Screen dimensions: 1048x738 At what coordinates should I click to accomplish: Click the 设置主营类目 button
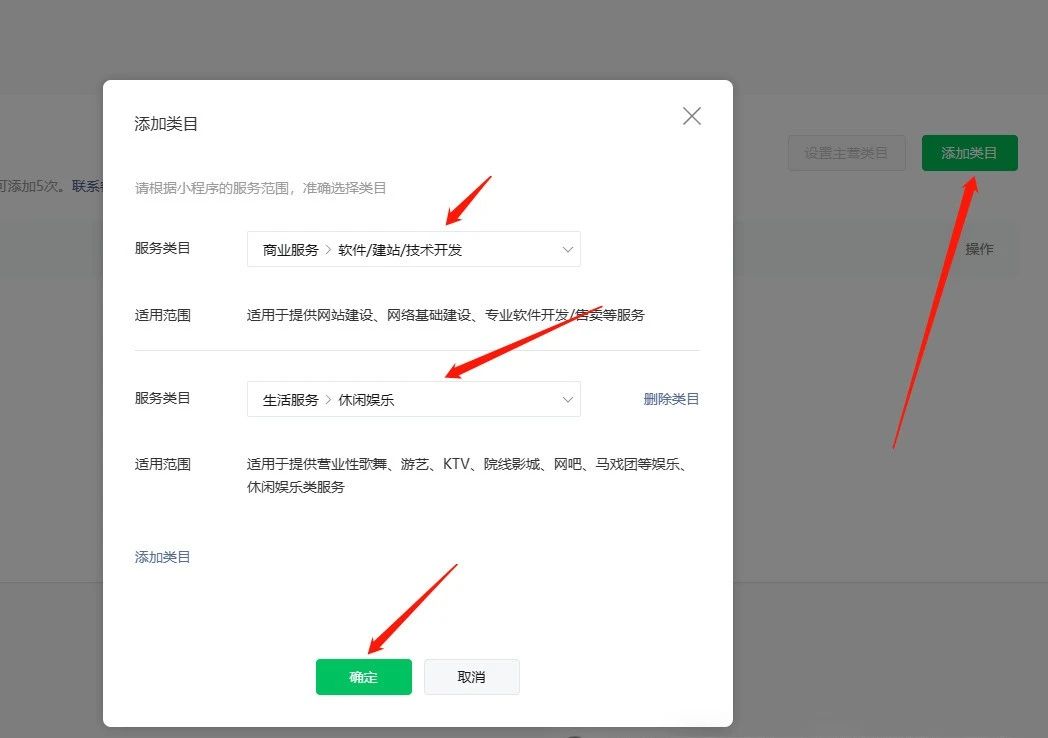click(x=846, y=153)
